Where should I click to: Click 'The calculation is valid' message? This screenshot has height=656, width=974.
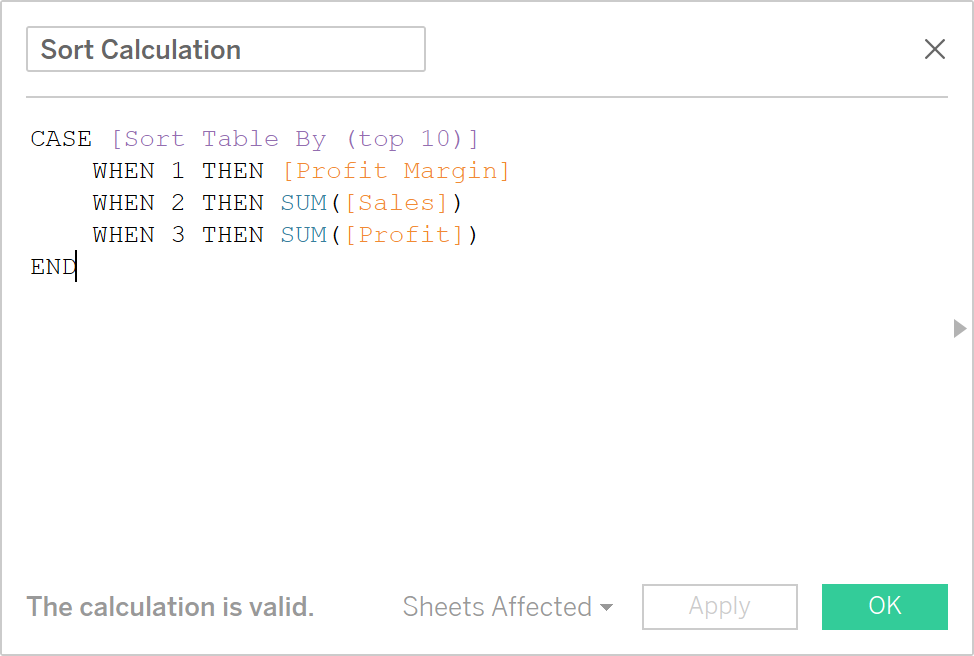coord(169,606)
